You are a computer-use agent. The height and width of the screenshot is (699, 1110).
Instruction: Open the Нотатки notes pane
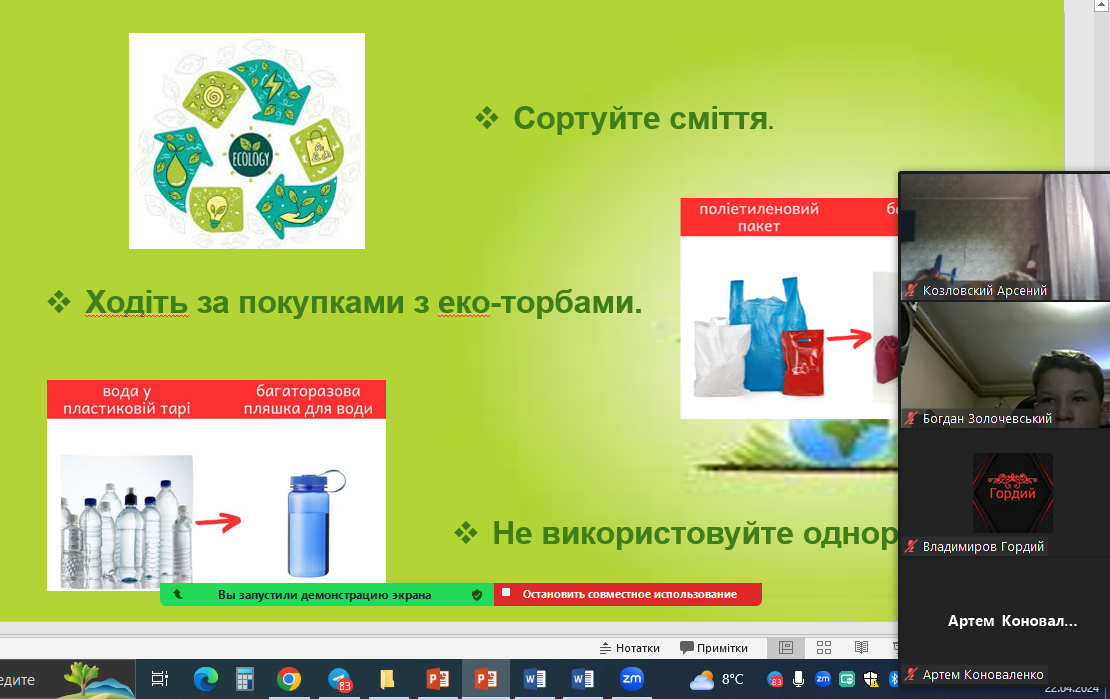coord(629,647)
